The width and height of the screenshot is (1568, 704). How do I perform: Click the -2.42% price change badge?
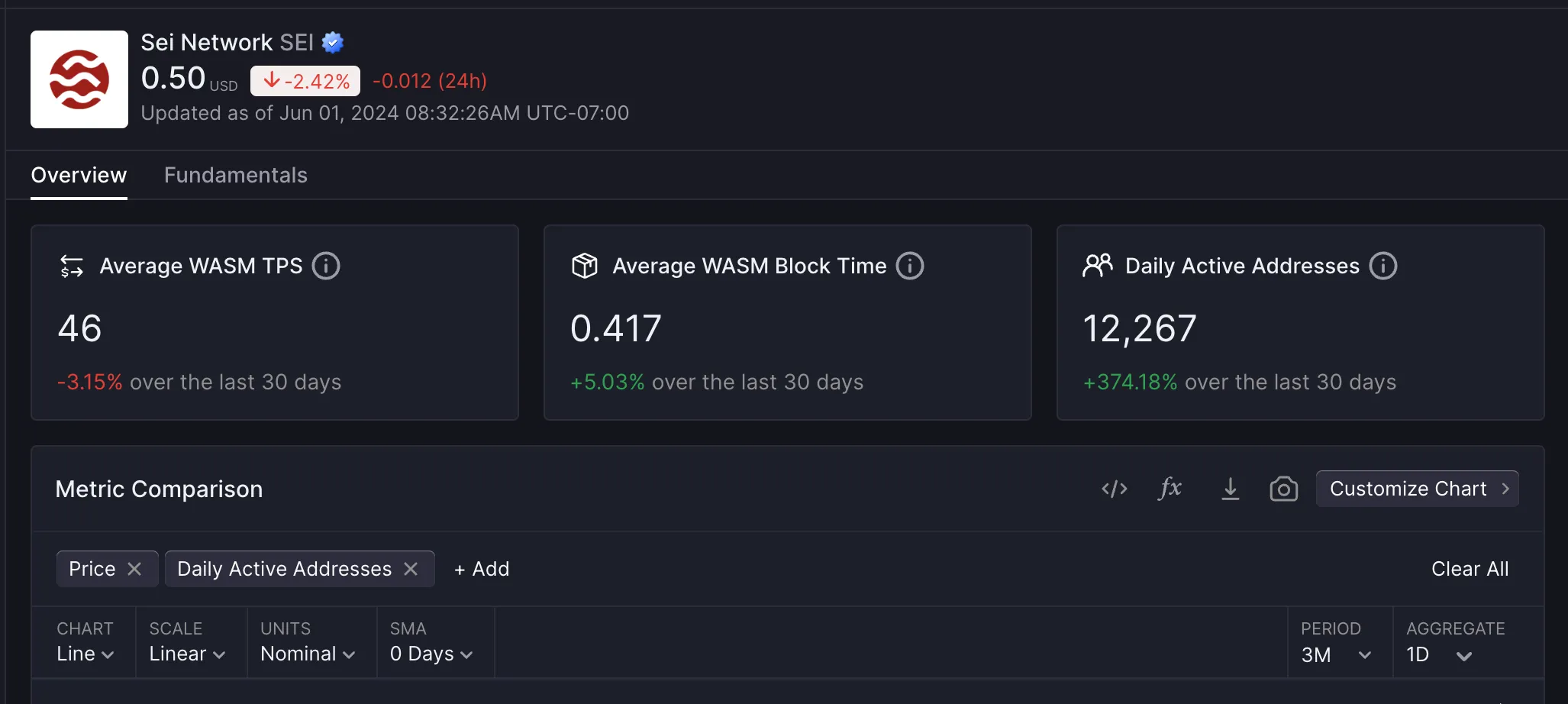point(305,81)
